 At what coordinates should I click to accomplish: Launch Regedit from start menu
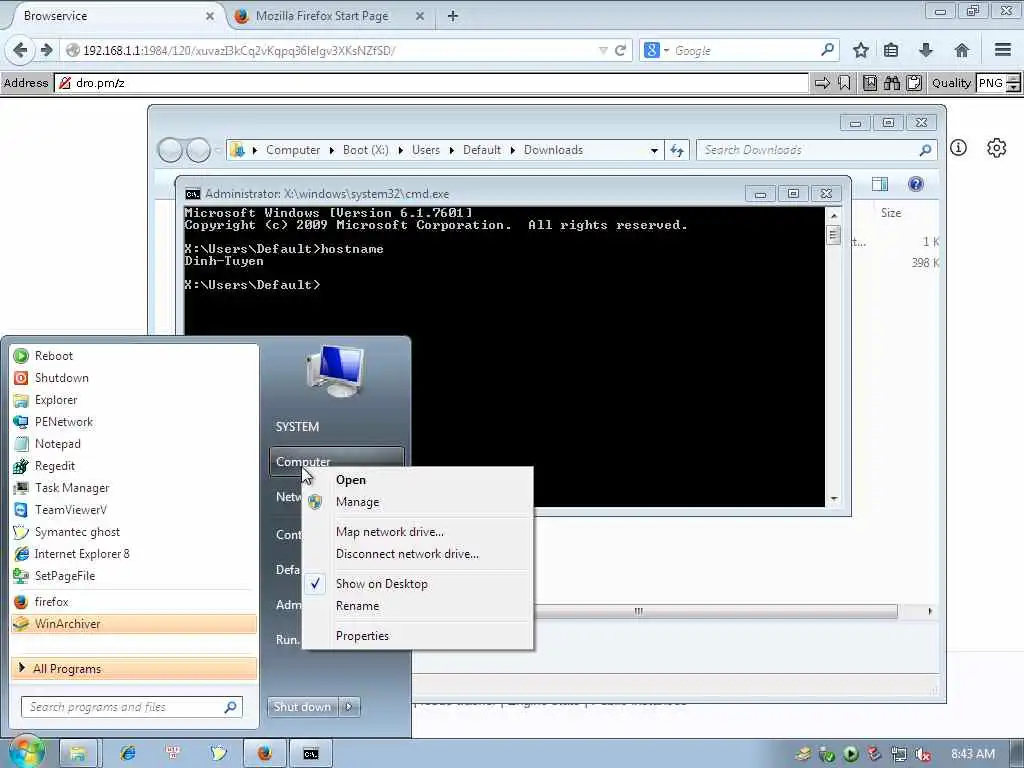click(x=54, y=466)
